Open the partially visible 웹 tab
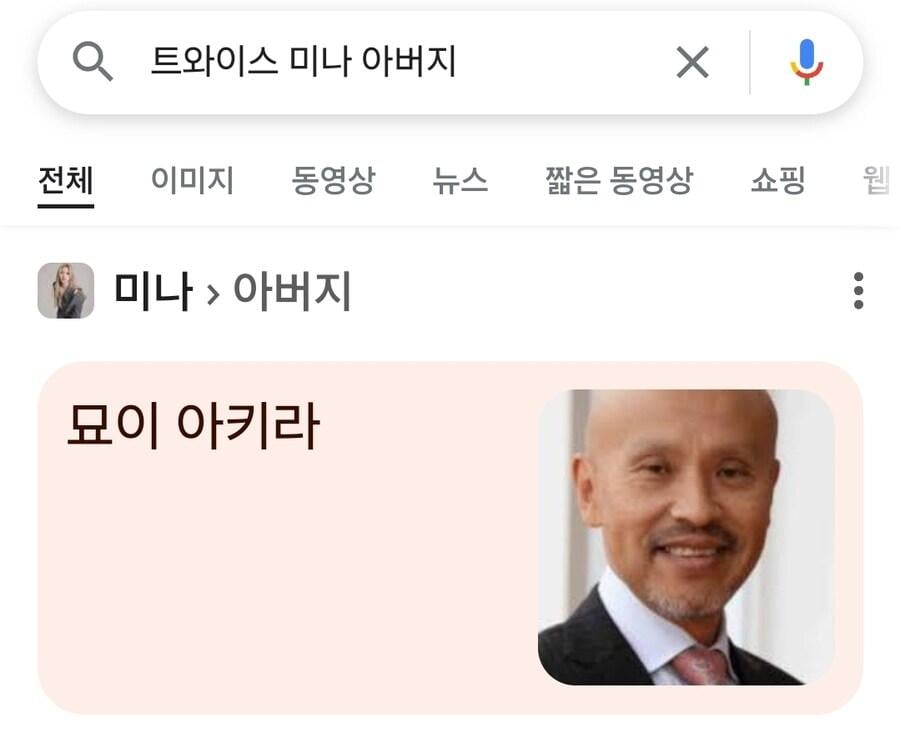900x738 pixels. pos(878,181)
